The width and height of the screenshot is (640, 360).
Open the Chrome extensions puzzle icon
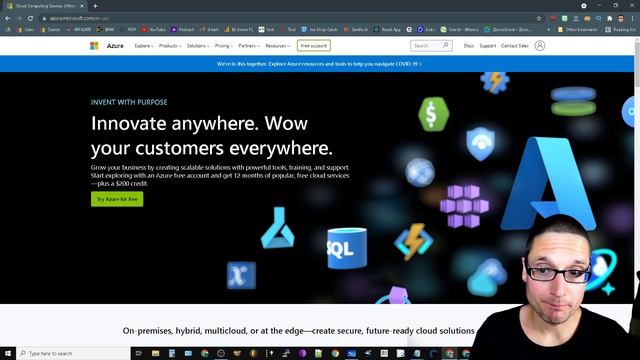(609, 18)
